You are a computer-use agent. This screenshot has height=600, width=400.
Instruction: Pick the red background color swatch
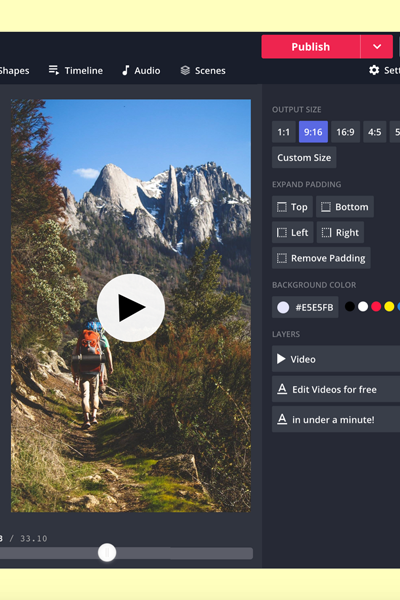tap(376, 307)
